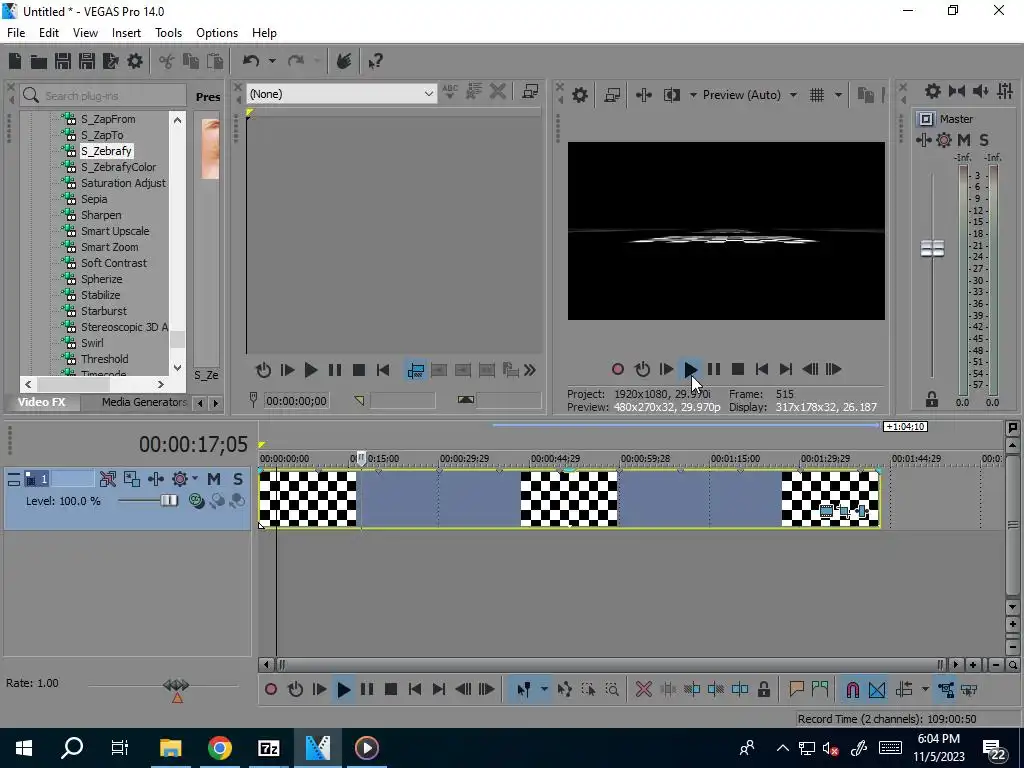Open Master bus audio properties gear
The height and width of the screenshot is (768, 1024).
pyautogui.click(x=933, y=91)
